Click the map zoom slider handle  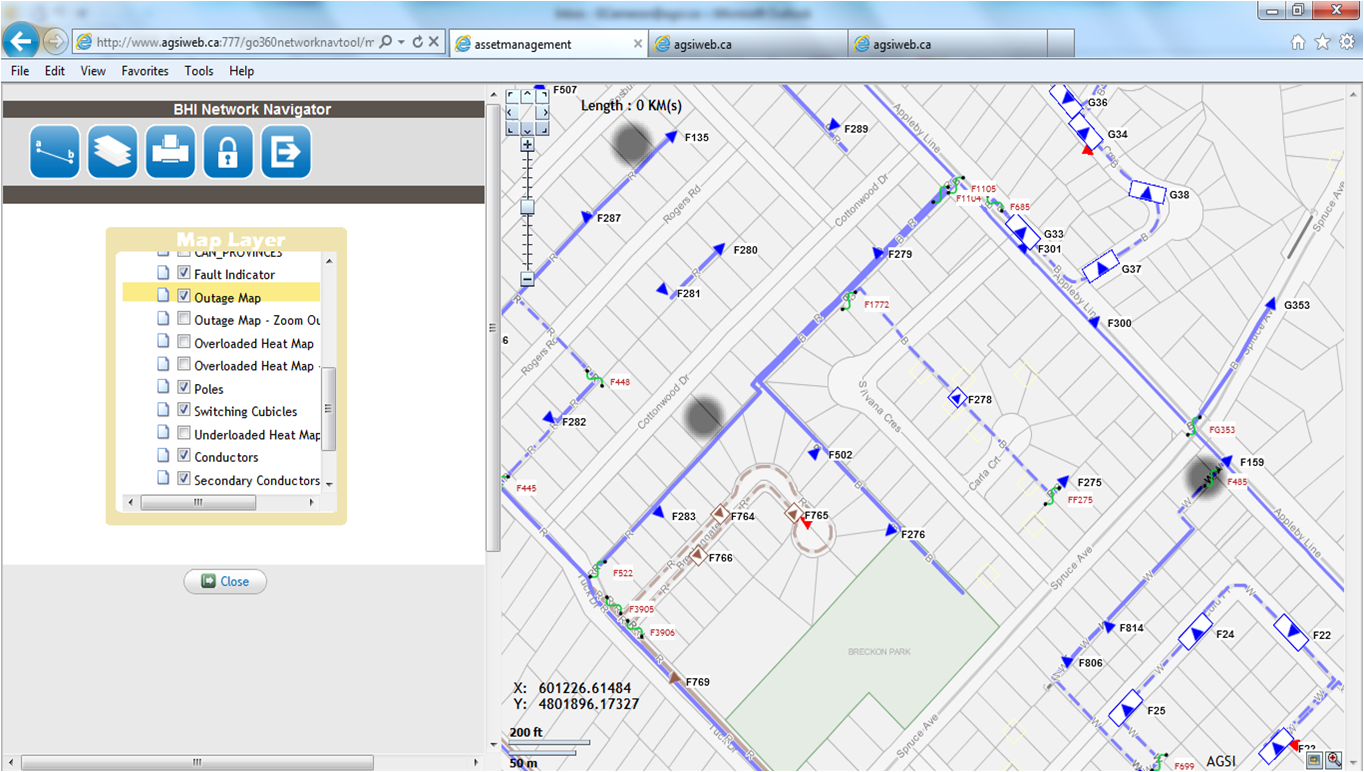click(x=527, y=207)
